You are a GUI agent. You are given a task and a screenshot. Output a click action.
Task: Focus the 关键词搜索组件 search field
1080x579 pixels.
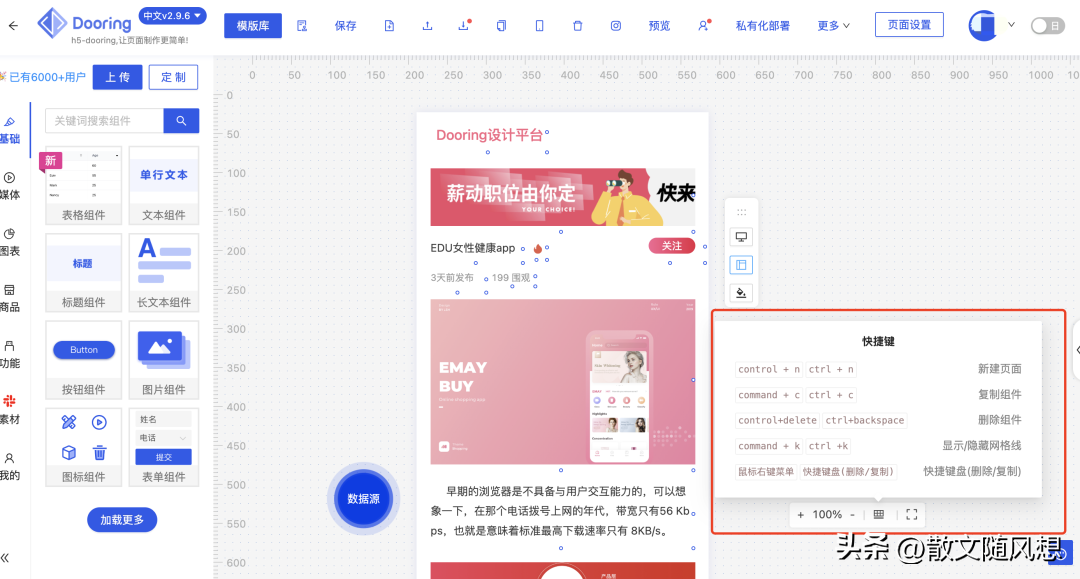104,120
